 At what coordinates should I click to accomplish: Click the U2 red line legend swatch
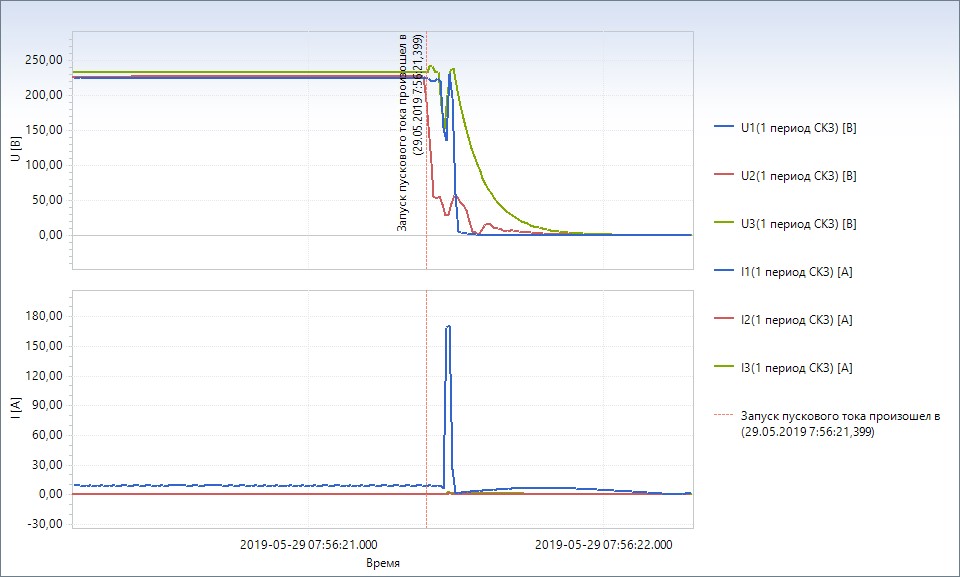[724, 175]
